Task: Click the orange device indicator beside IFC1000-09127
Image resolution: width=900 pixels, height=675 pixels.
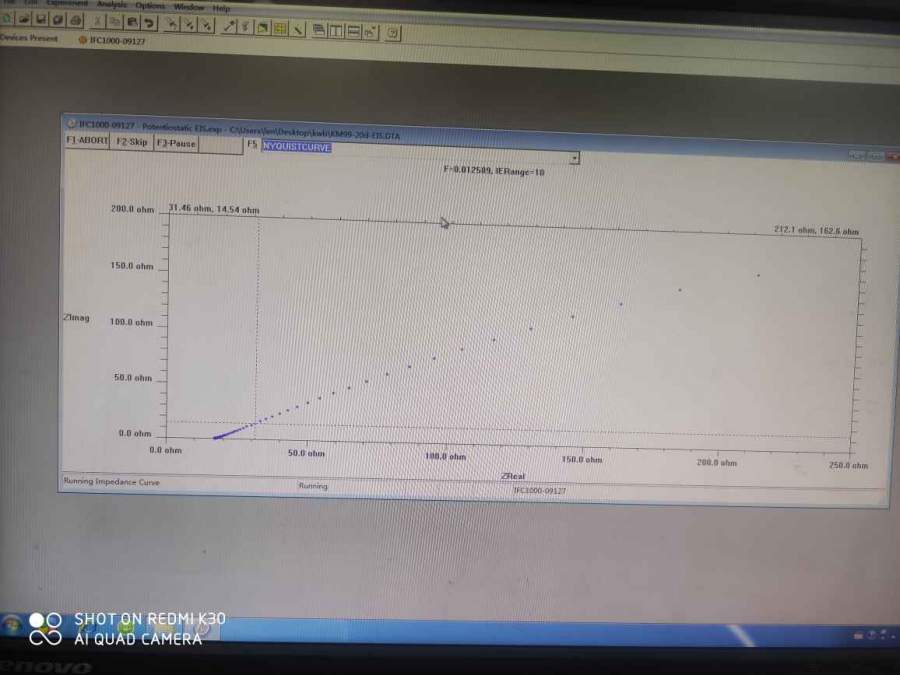Action: 82,40
